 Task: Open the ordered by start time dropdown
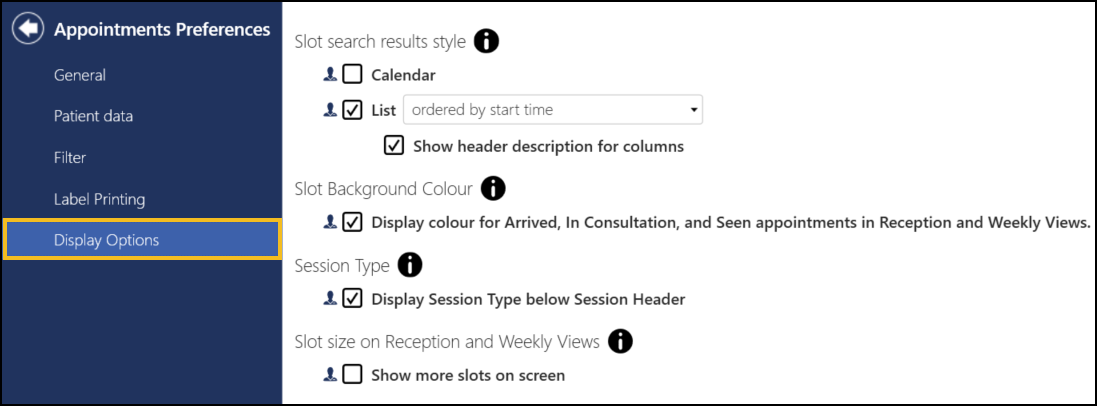[x=553, y=111]
